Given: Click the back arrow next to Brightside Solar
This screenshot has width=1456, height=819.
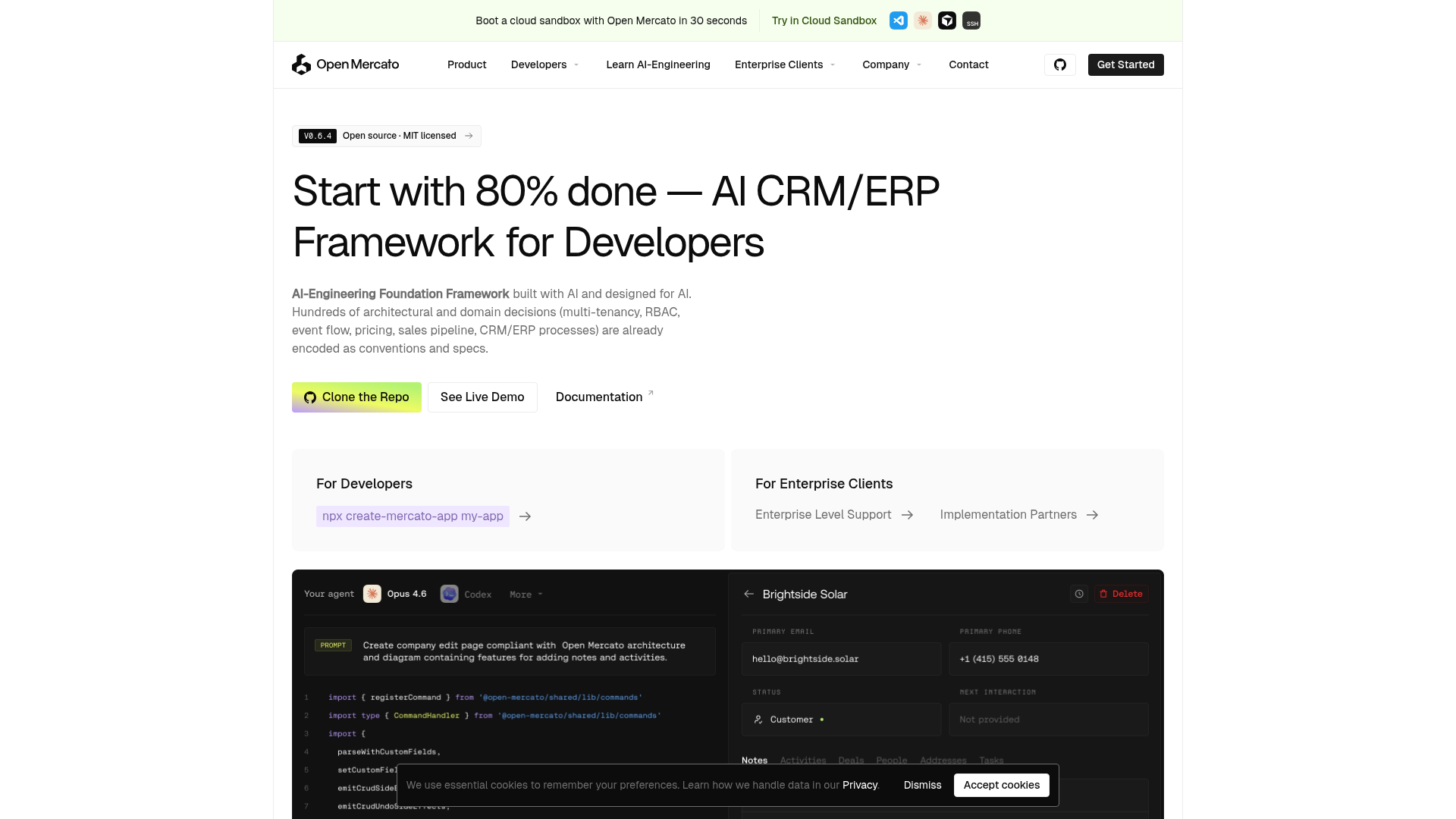Looking at the screenshot, I should pyautogui.click(x=749, y=594).
